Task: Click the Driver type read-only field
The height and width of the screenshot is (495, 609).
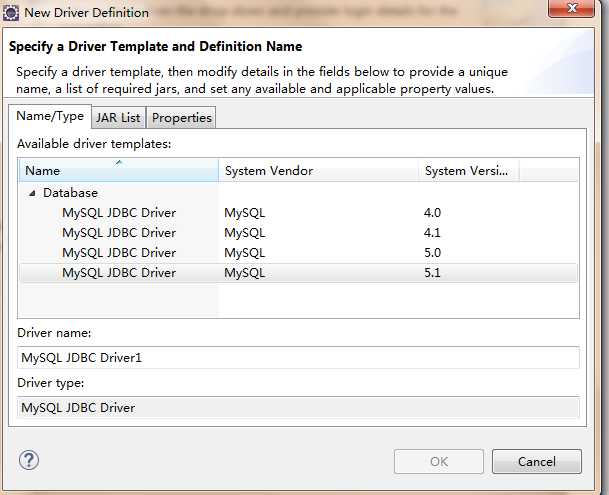Action: (298, 408)
